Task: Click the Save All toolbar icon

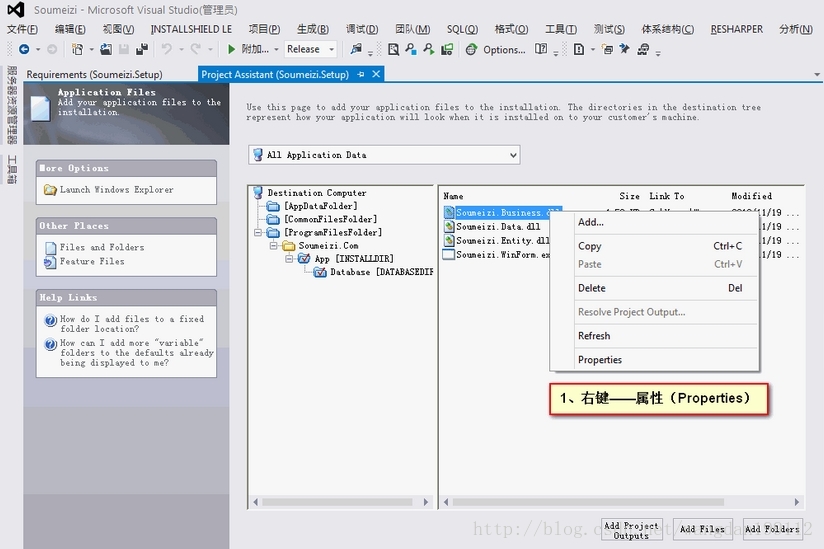Action: [x=141, y=49]
